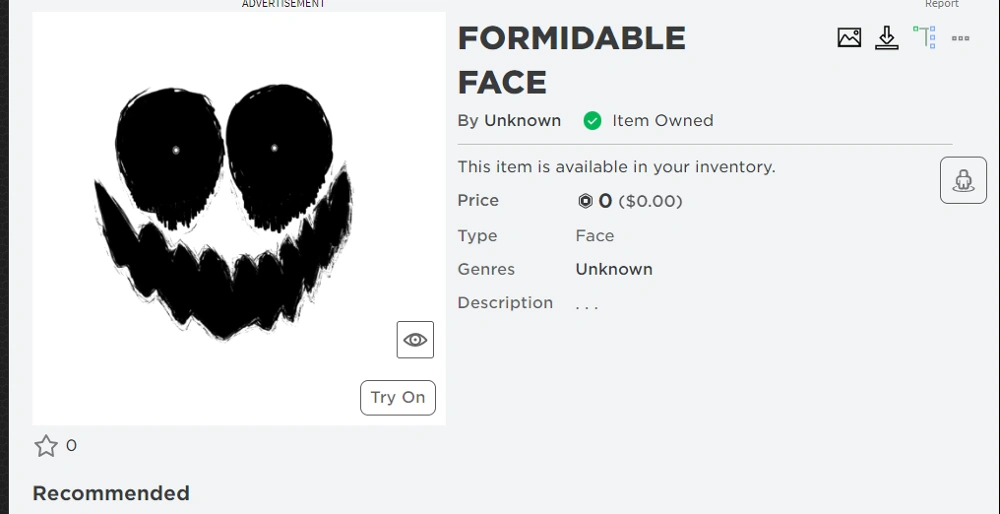The width and height of the screenshot is (1000, 514).
Task: Click the Unknown genre link
Action: coord(614,269)
